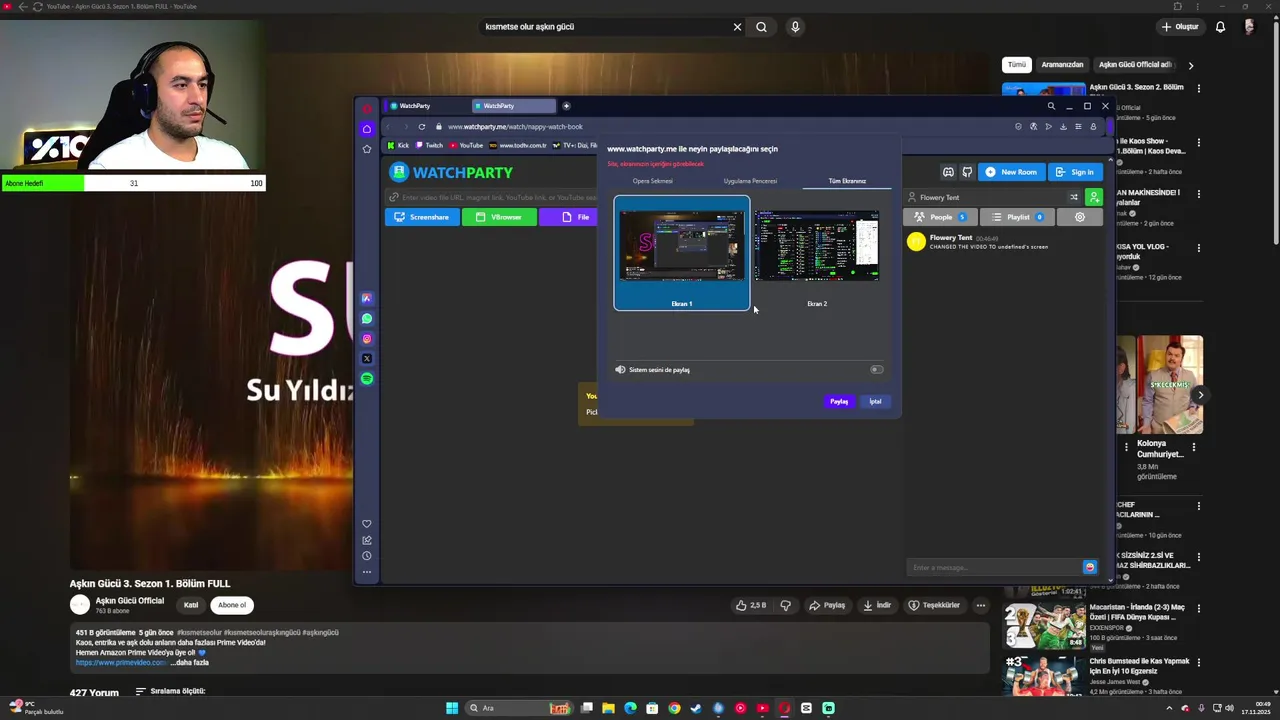Open X (Twitter) in Opera sidebar
Image resolution: width=1280 pixels, height=720 pixels.
pos(367,359)
